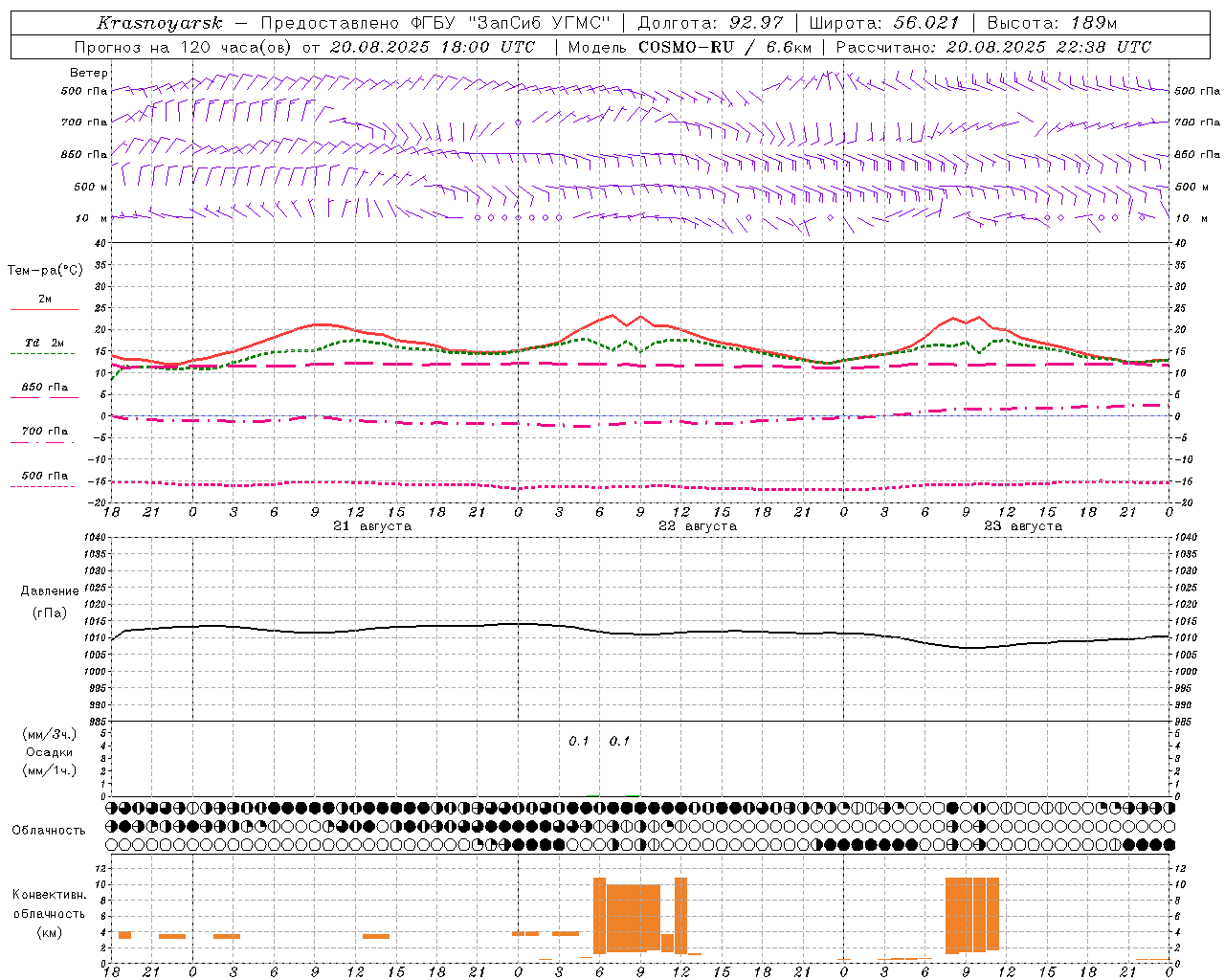Click 'Предоставлено ФГБУ "ЗапСиб УГМС"' provider text
Screen dimensions: 1225x980
(x=435, y=23)
